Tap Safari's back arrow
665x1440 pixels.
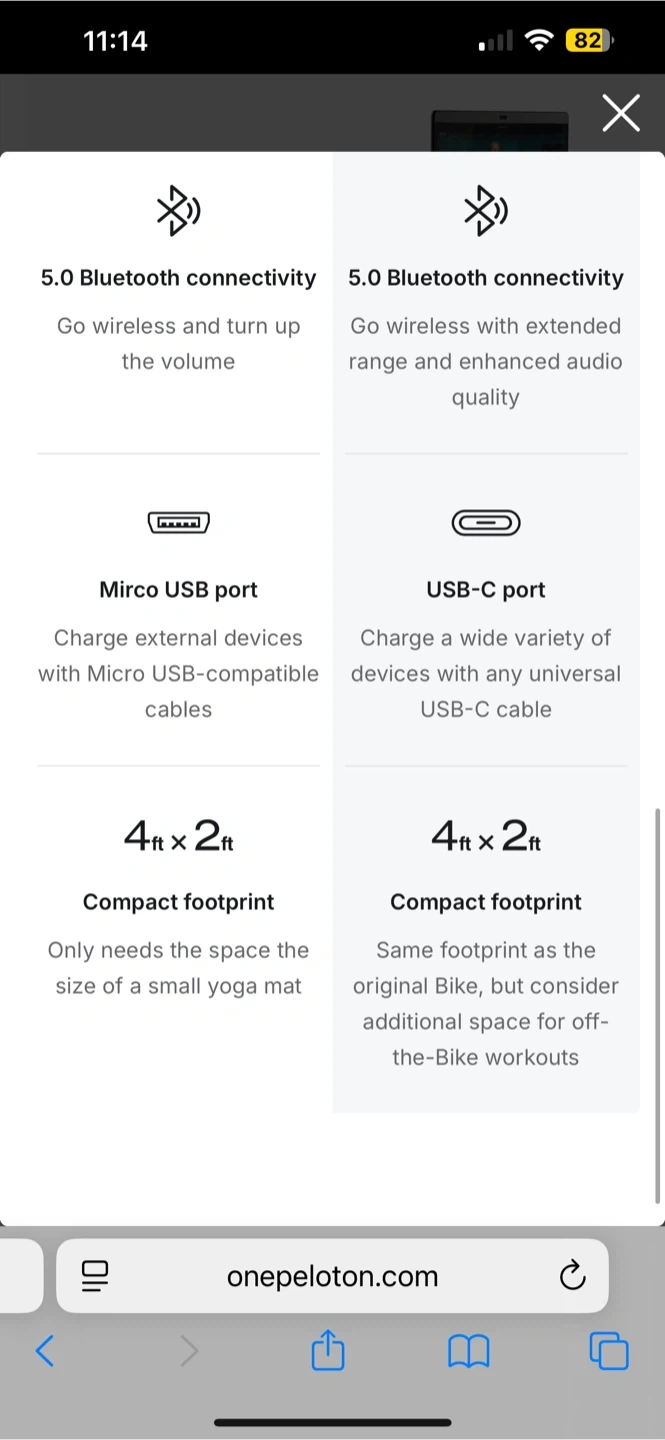[45, 1352]
